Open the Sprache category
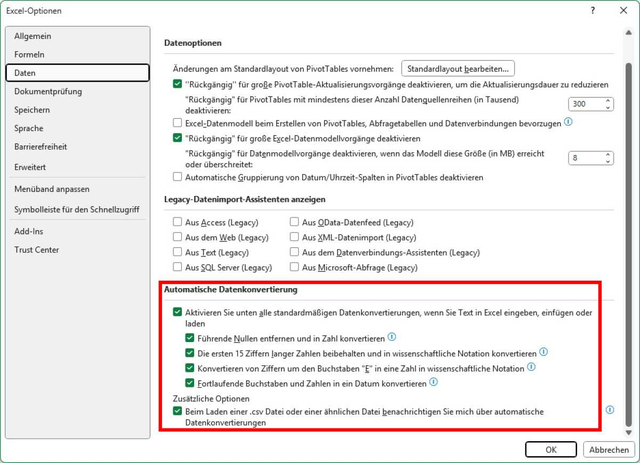This screenshot has height=463, width=640. (x=78, y=128)
